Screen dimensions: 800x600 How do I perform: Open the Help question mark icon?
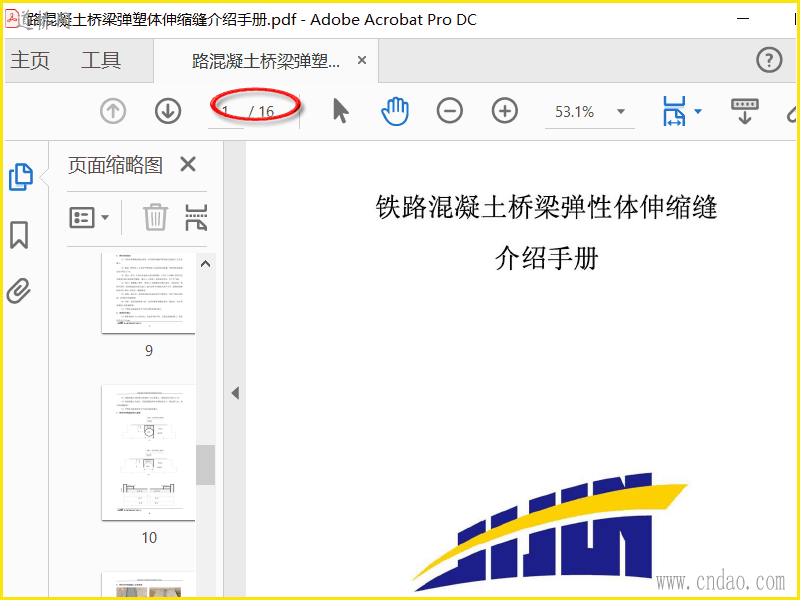coord(769,60)
